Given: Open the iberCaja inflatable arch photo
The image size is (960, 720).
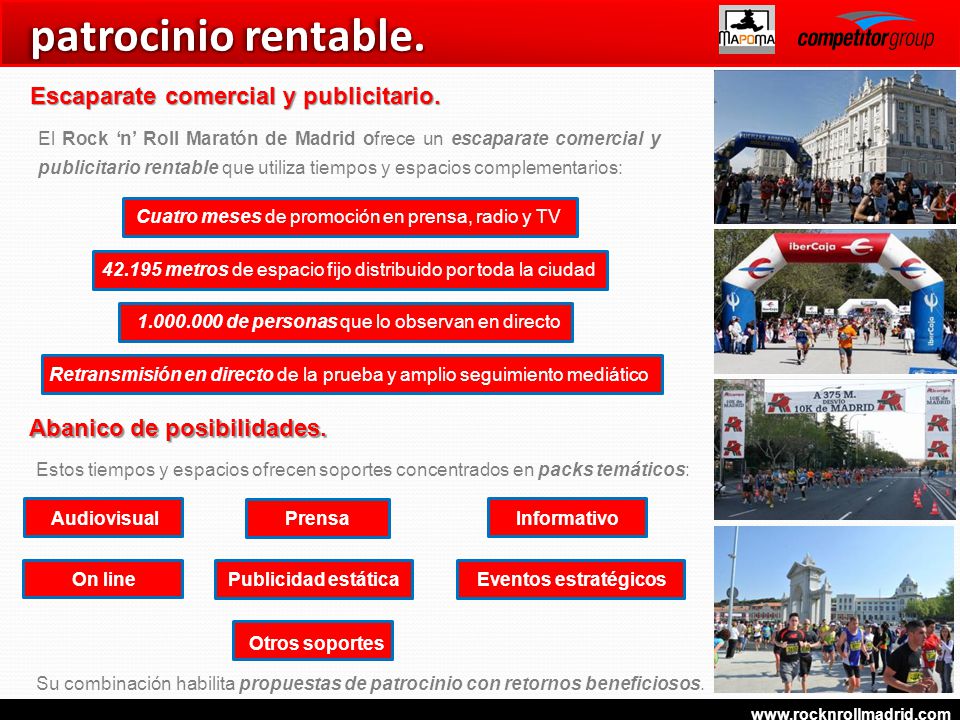Looking at the screenshot, I should pos(834,302).
